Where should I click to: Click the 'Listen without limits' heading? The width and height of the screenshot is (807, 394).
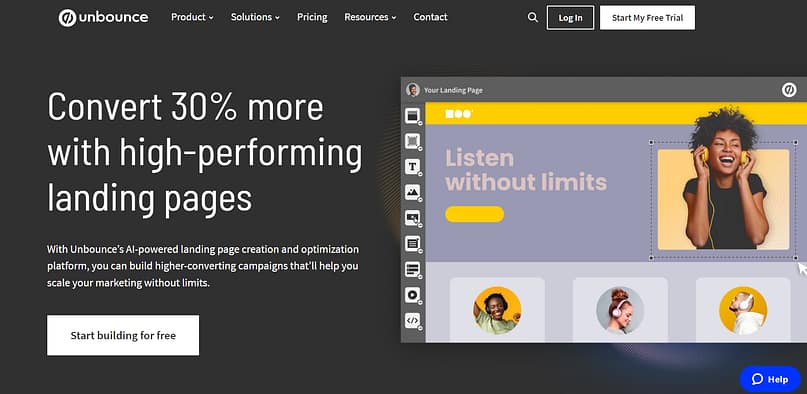(526, 170)
